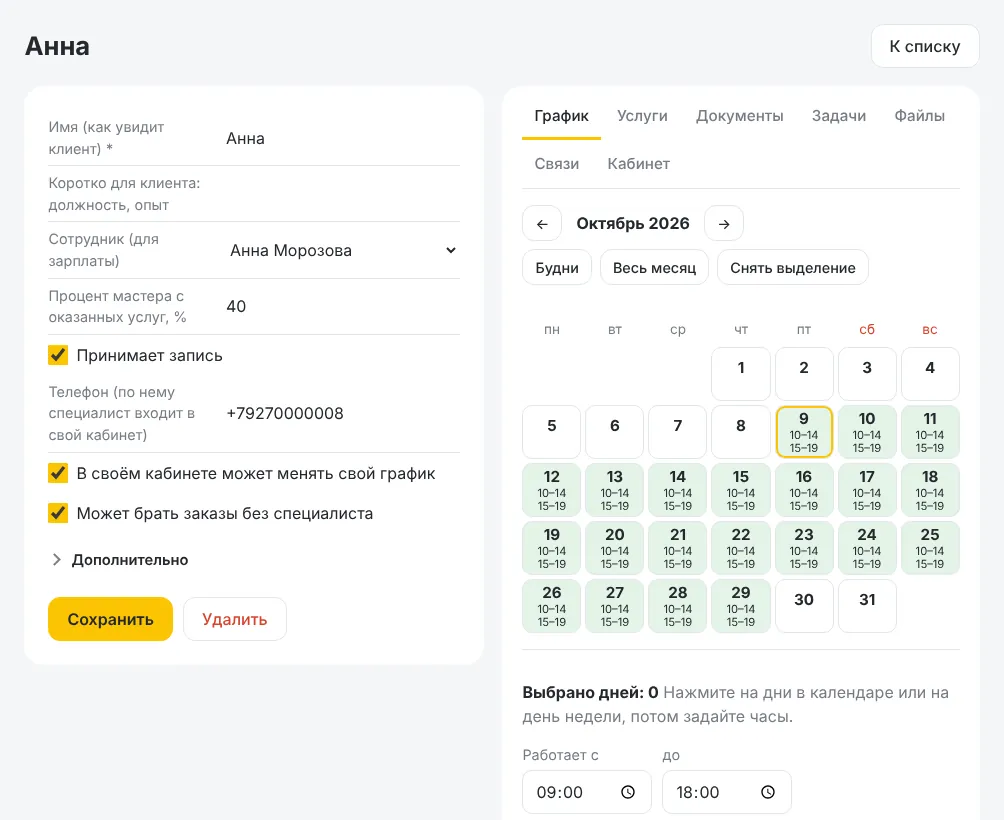This screenshot has height=820, width=1004.
Task: Select the 'График' tab
Action: point(562,116)
